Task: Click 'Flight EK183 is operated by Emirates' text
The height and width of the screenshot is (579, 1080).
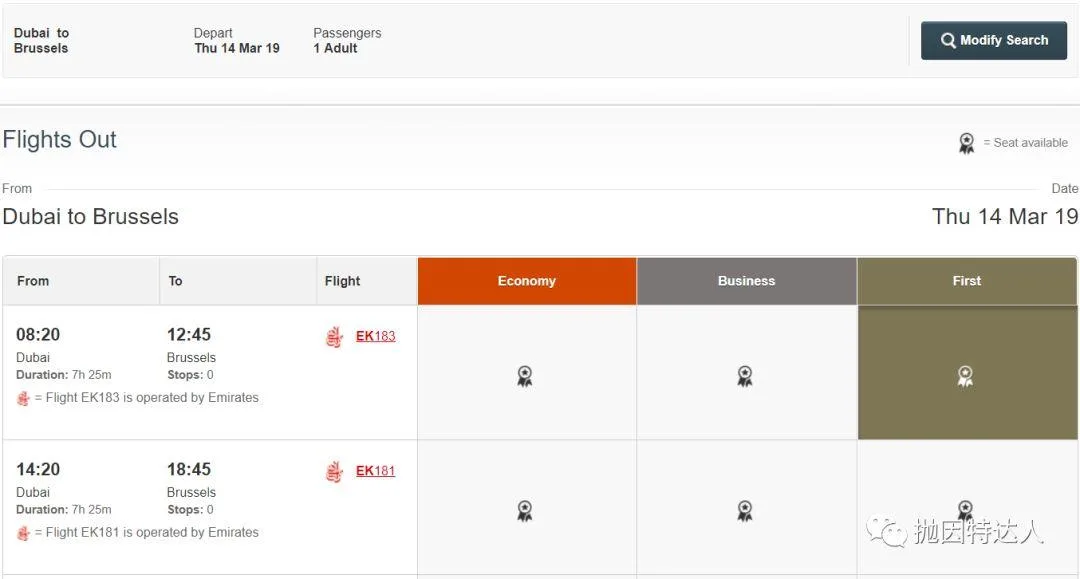Action: 152,397
